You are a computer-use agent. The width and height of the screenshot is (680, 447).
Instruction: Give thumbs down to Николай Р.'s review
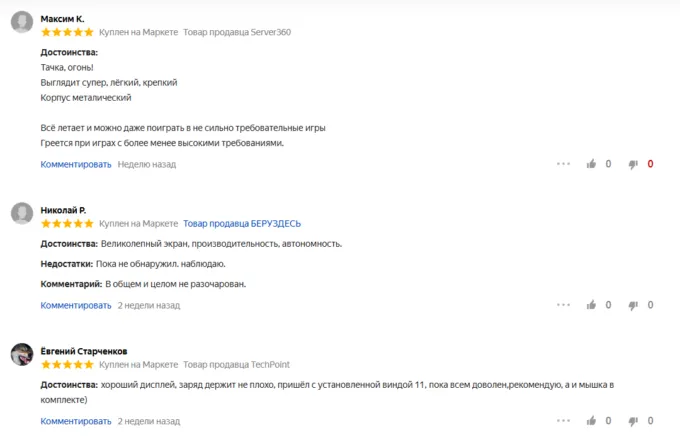click(x=633, y=305)
